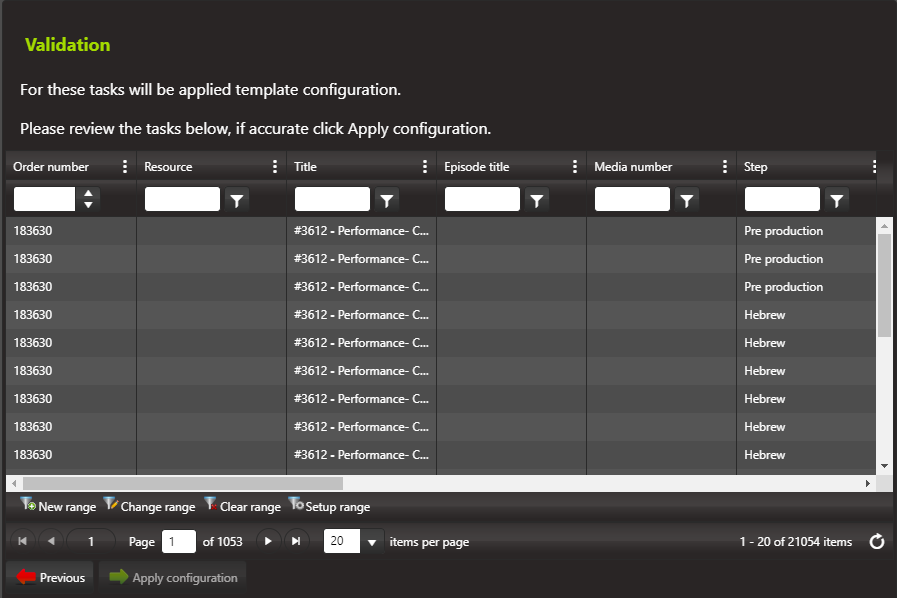Increase the Order number filter value
The image size is (897, 598).
click(x=89, y=193)
